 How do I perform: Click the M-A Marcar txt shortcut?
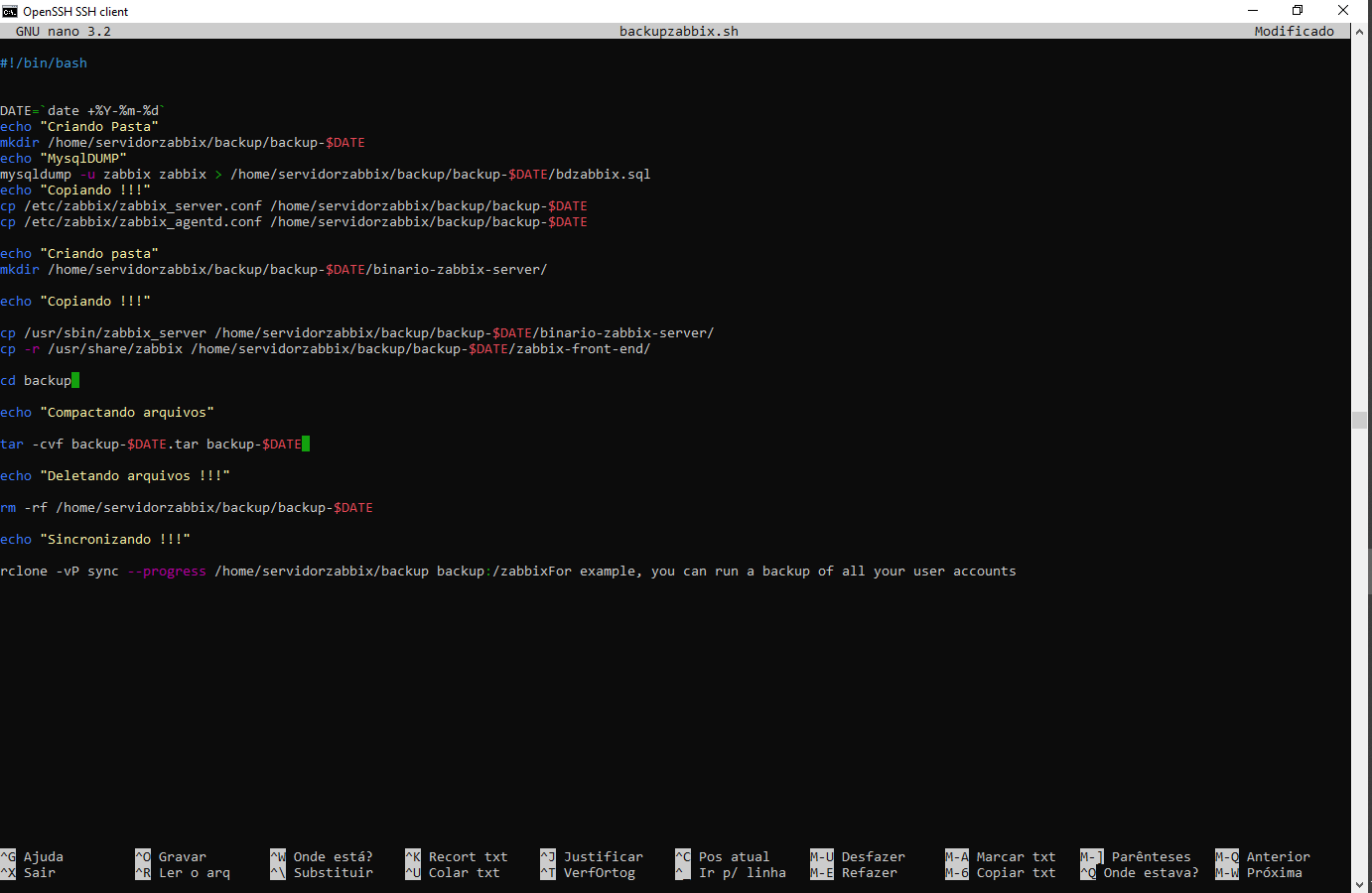tap(1001, 856)
